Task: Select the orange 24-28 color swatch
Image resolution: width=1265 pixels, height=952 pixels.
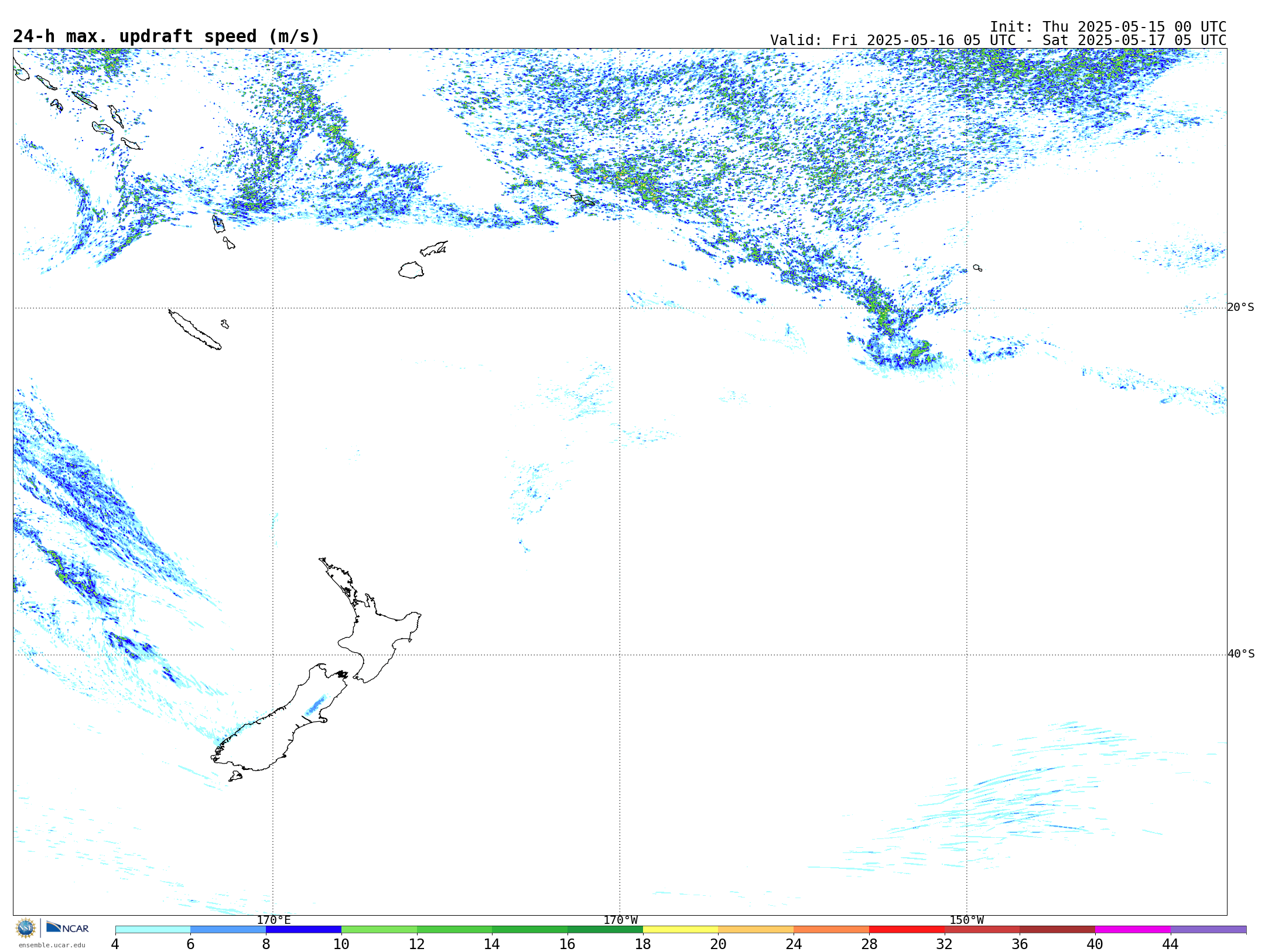Action: (832, 930)
